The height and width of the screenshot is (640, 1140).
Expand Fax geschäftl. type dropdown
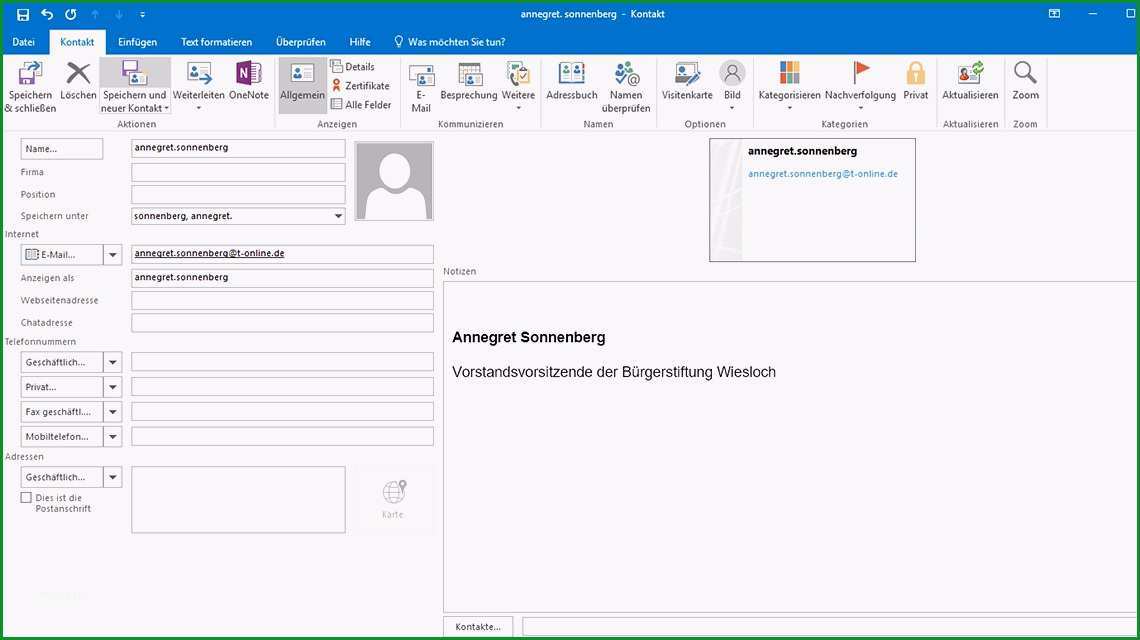113,412
